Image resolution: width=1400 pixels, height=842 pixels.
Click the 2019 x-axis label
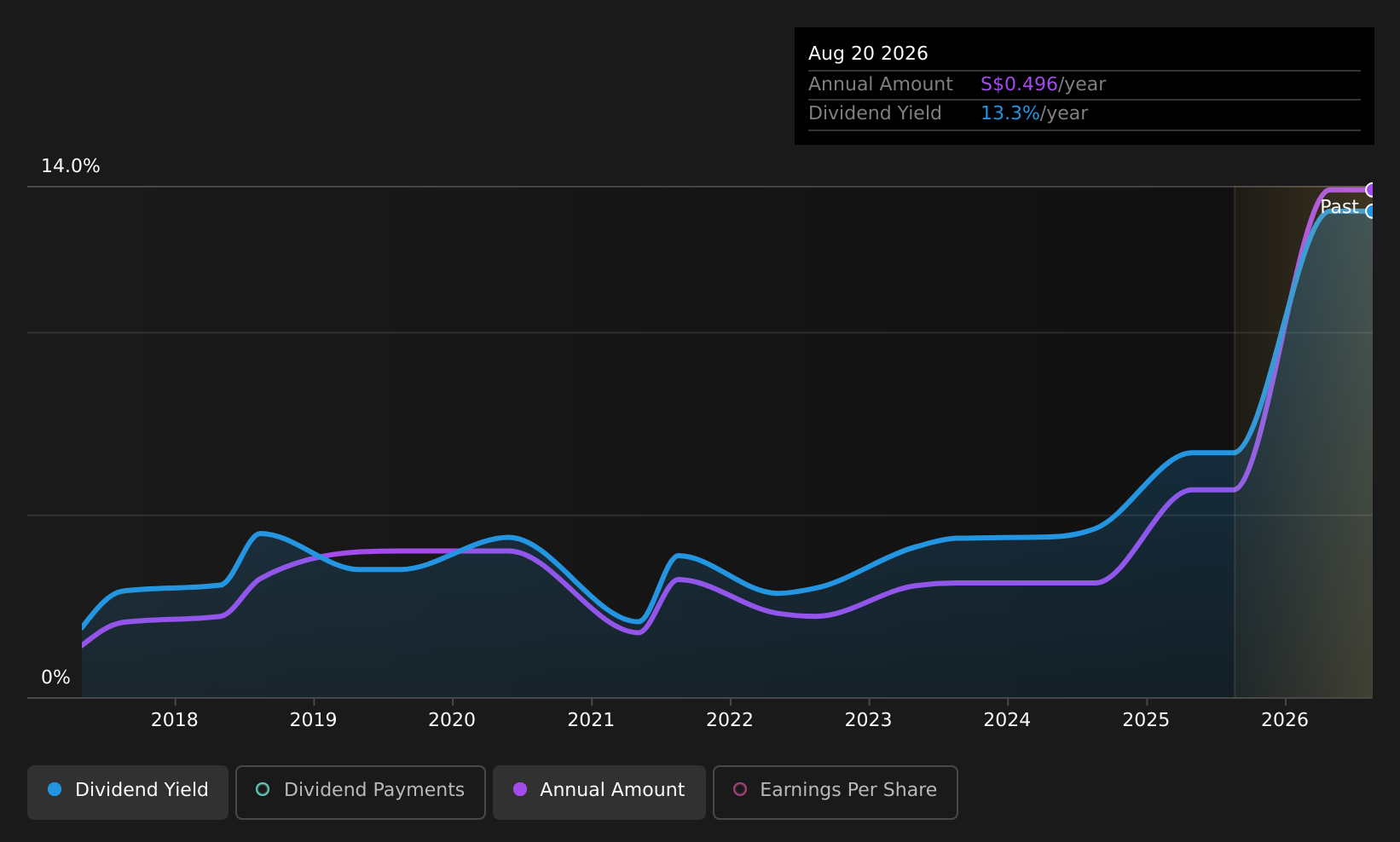tap(314, 720)
